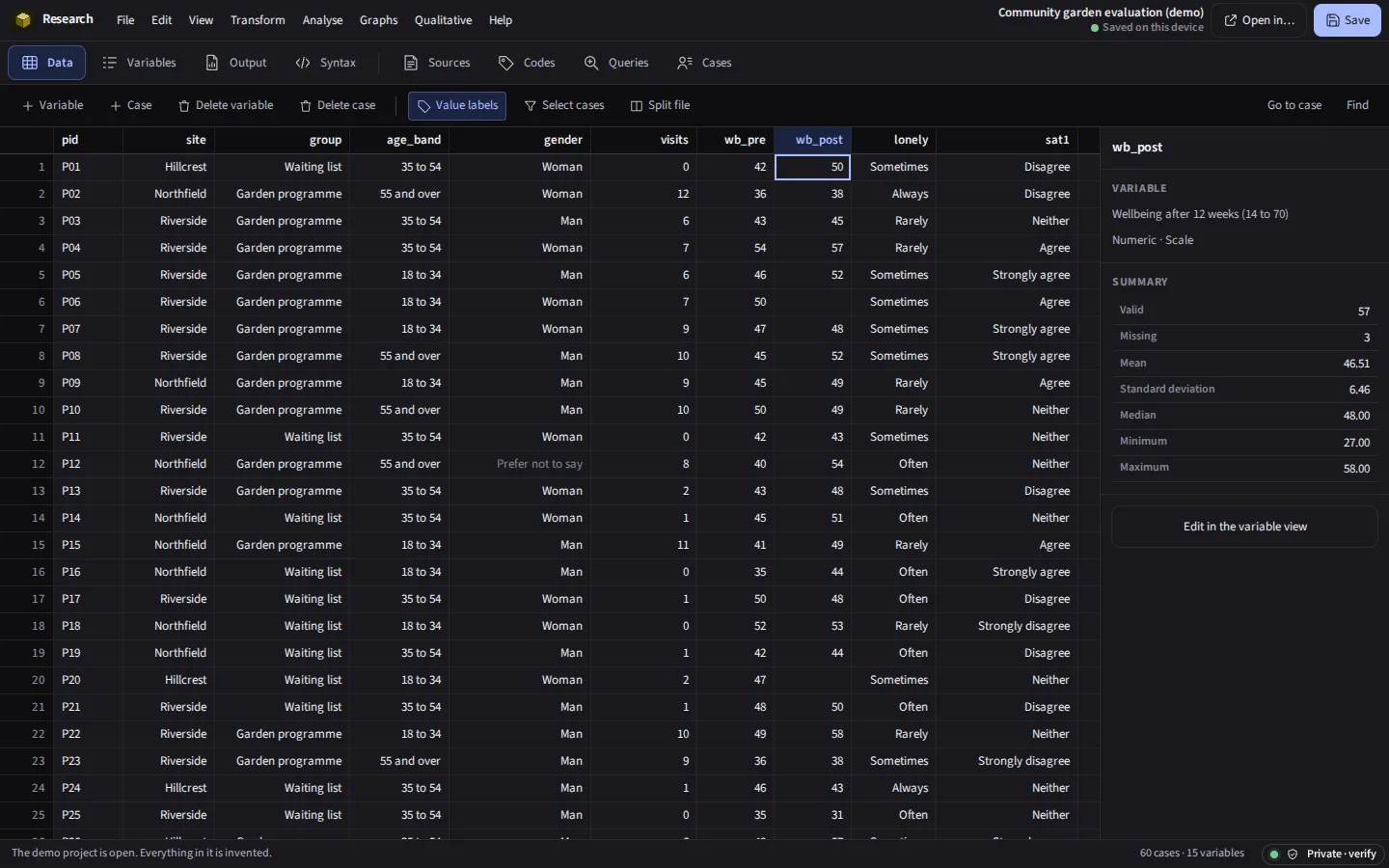Click the selected wb_post cell for P01
The height and width of the screenshot is (868, 1389).
[813, 168]
